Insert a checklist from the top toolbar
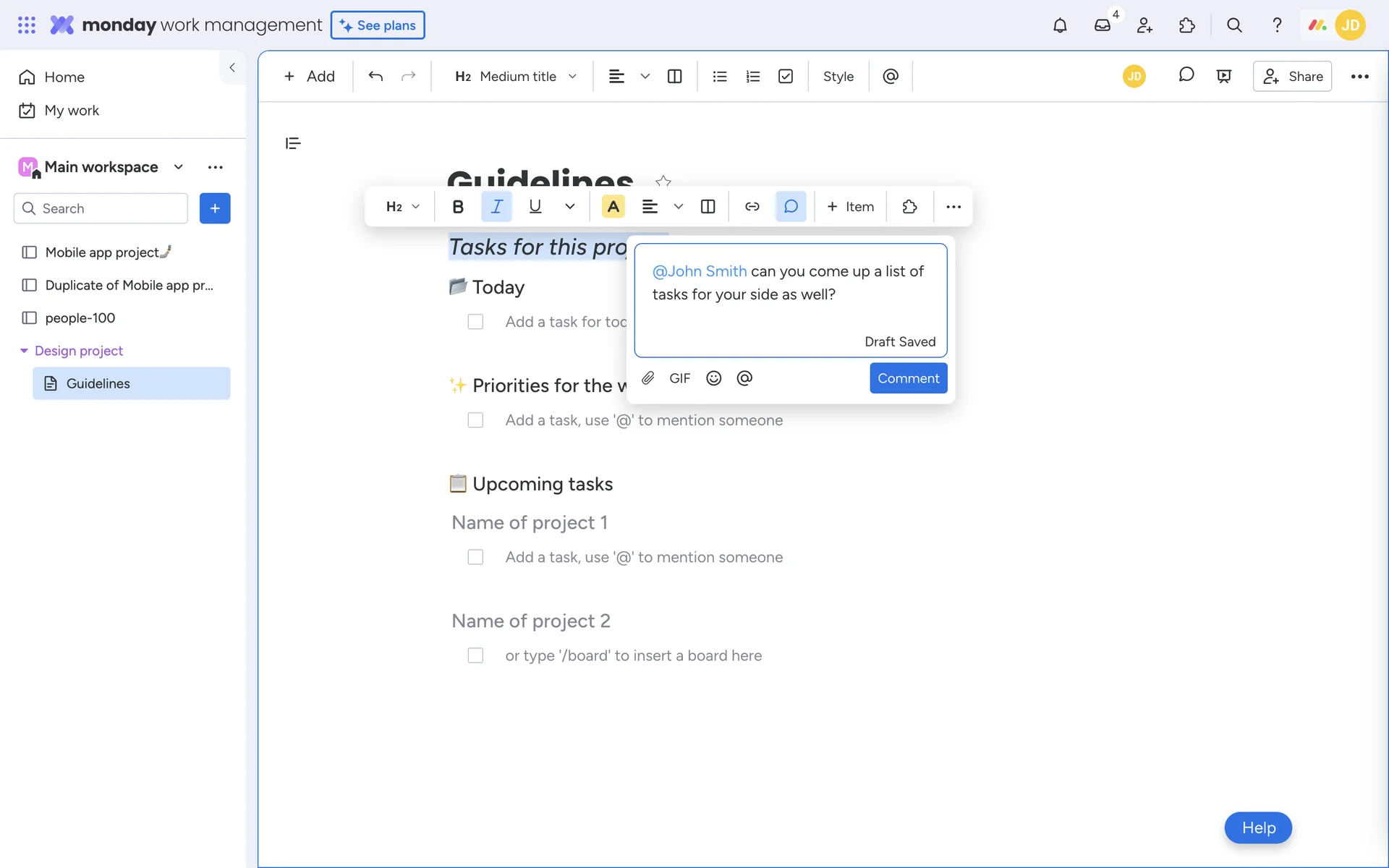The width and height of the screenshot is (1389, 868). pyautogui.click(x=786, y=77)
